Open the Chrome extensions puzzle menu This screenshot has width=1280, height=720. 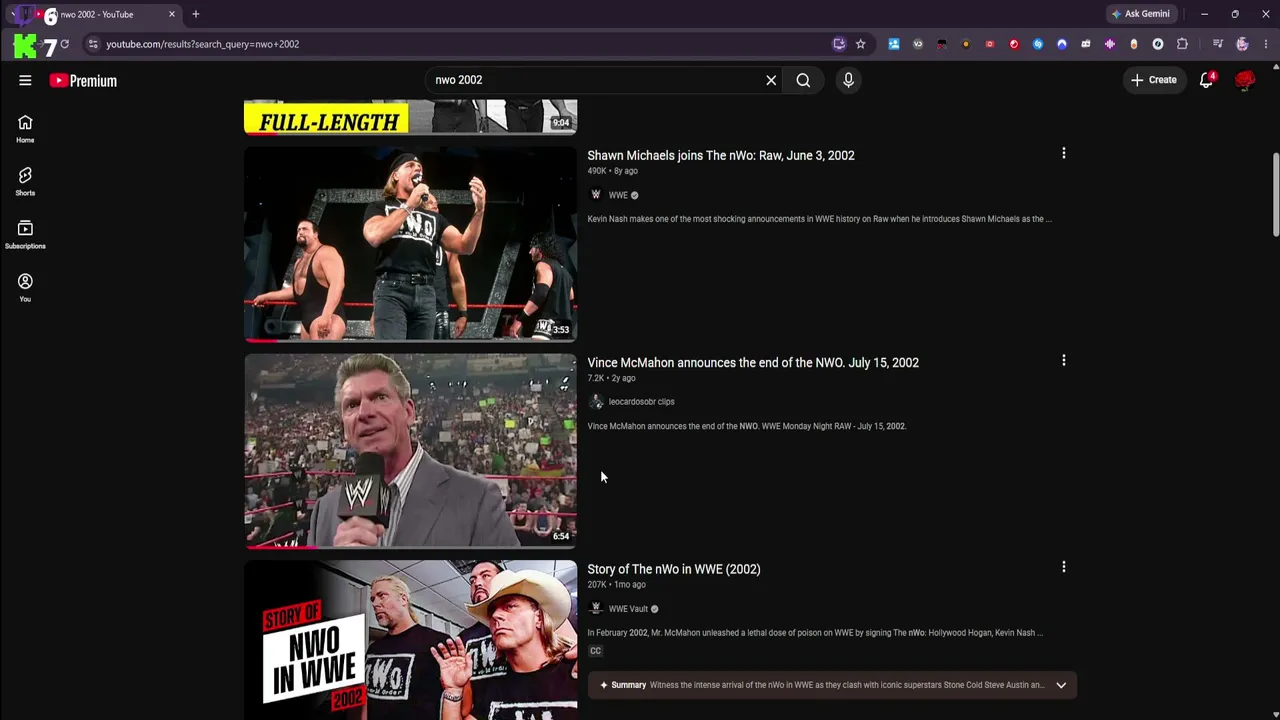1182,44
